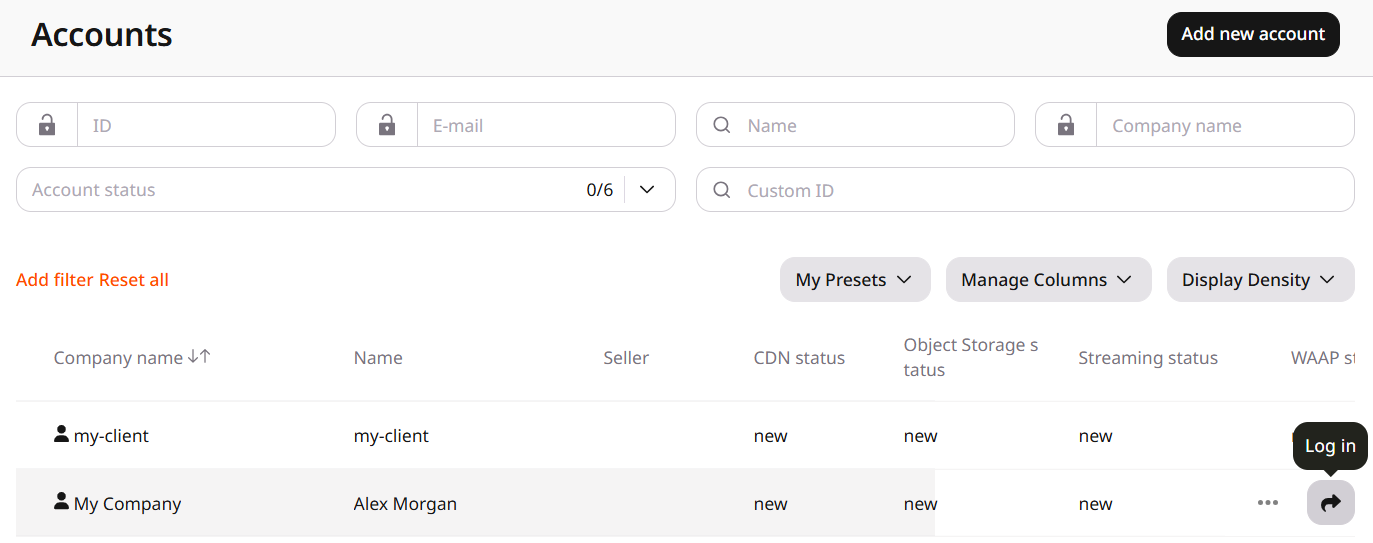This screenshot has width=1373, height=543.
Task: Click Object Storage 'new' in my-client row
Action: [x=920, y=436]
